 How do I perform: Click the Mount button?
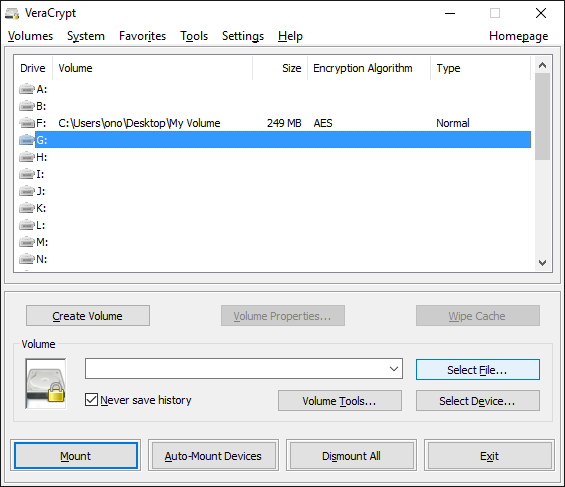[76, 456]
